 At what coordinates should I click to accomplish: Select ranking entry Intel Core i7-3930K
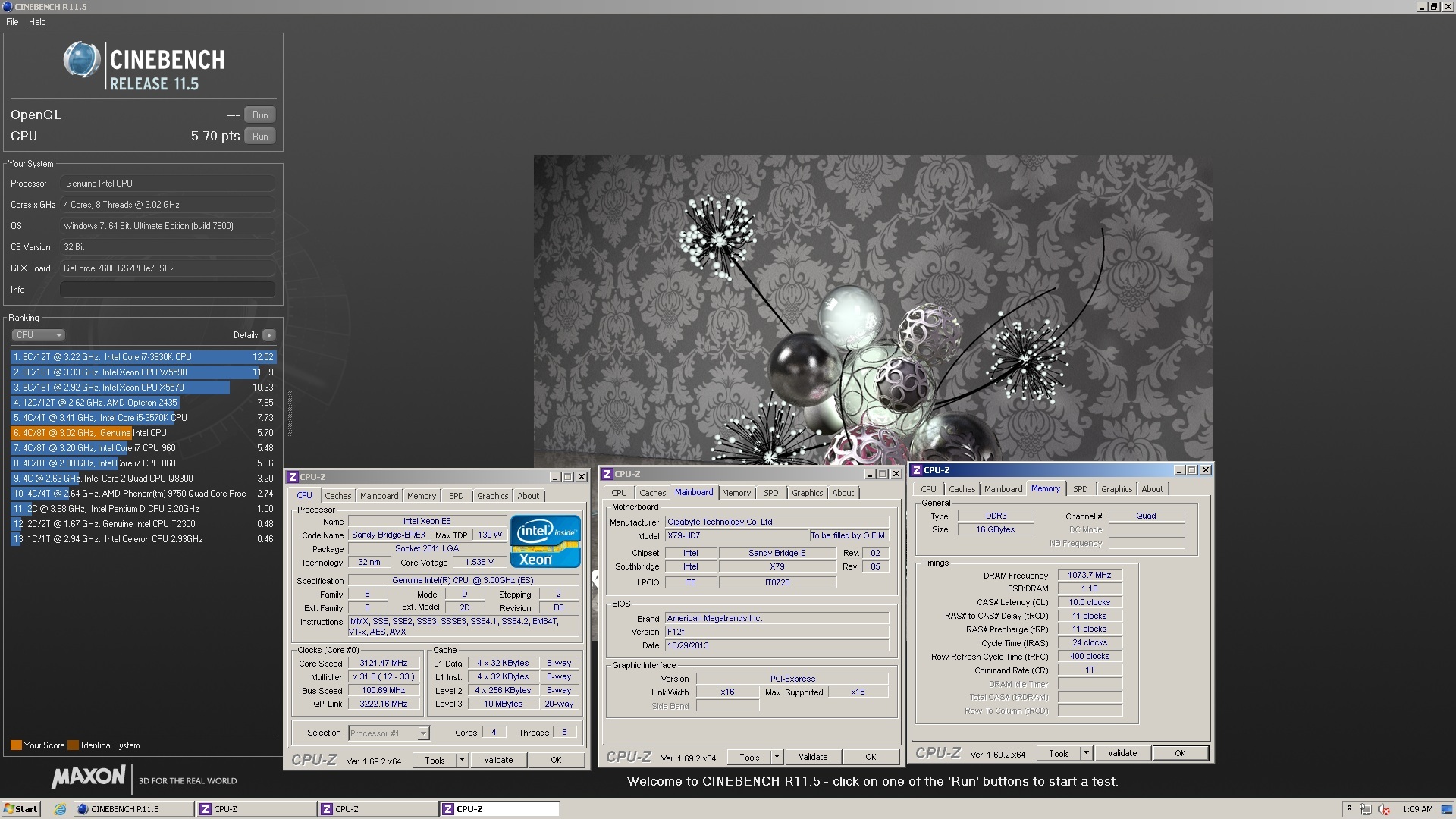point(143,357)
